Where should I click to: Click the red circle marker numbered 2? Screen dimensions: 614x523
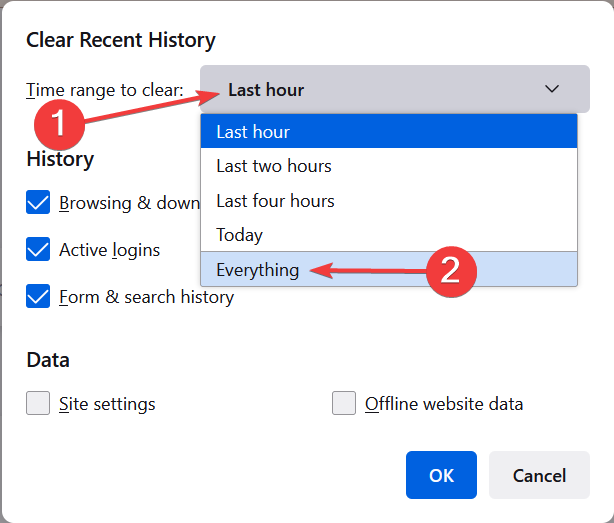click(451, 271)
